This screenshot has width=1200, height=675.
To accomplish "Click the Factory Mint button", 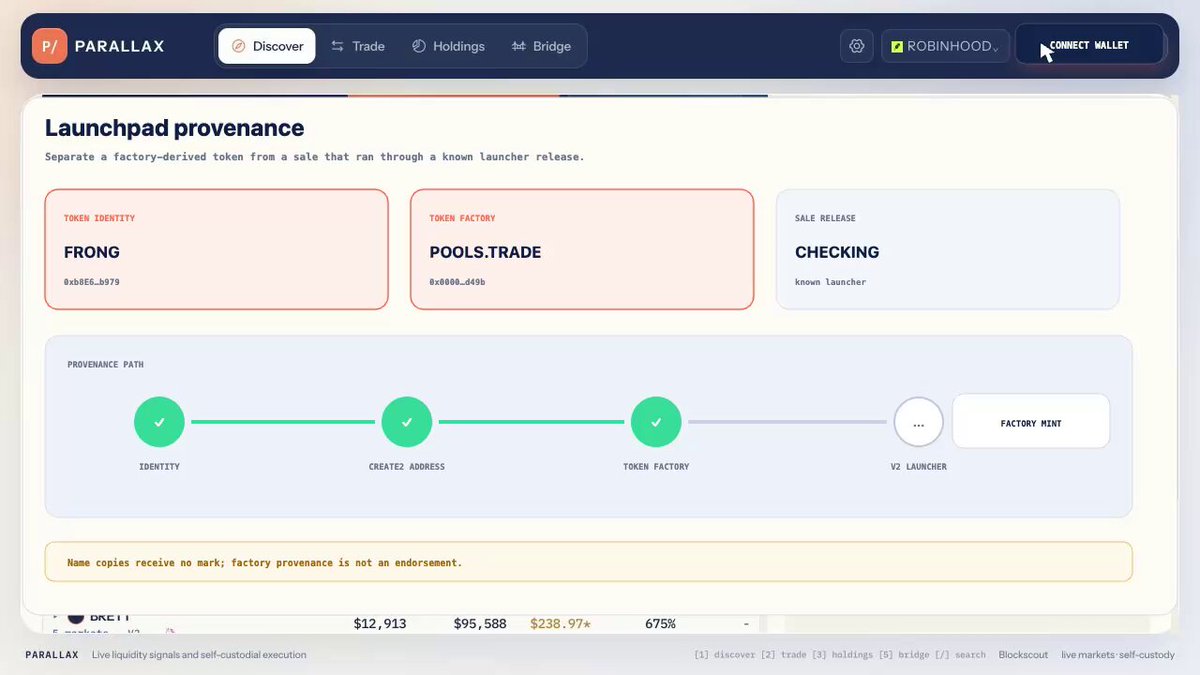I will [1031, 421].
